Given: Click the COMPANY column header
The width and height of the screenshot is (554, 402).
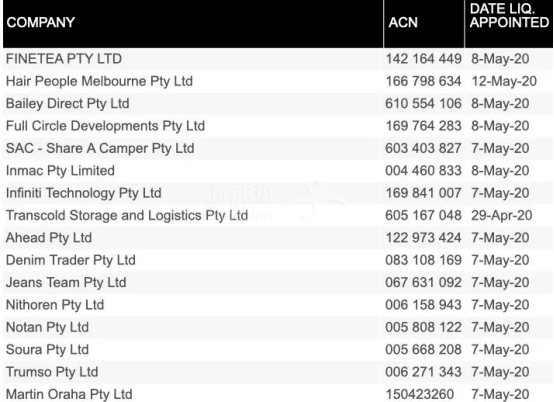Looking at the screenshot, I should [x=41, y=22].
